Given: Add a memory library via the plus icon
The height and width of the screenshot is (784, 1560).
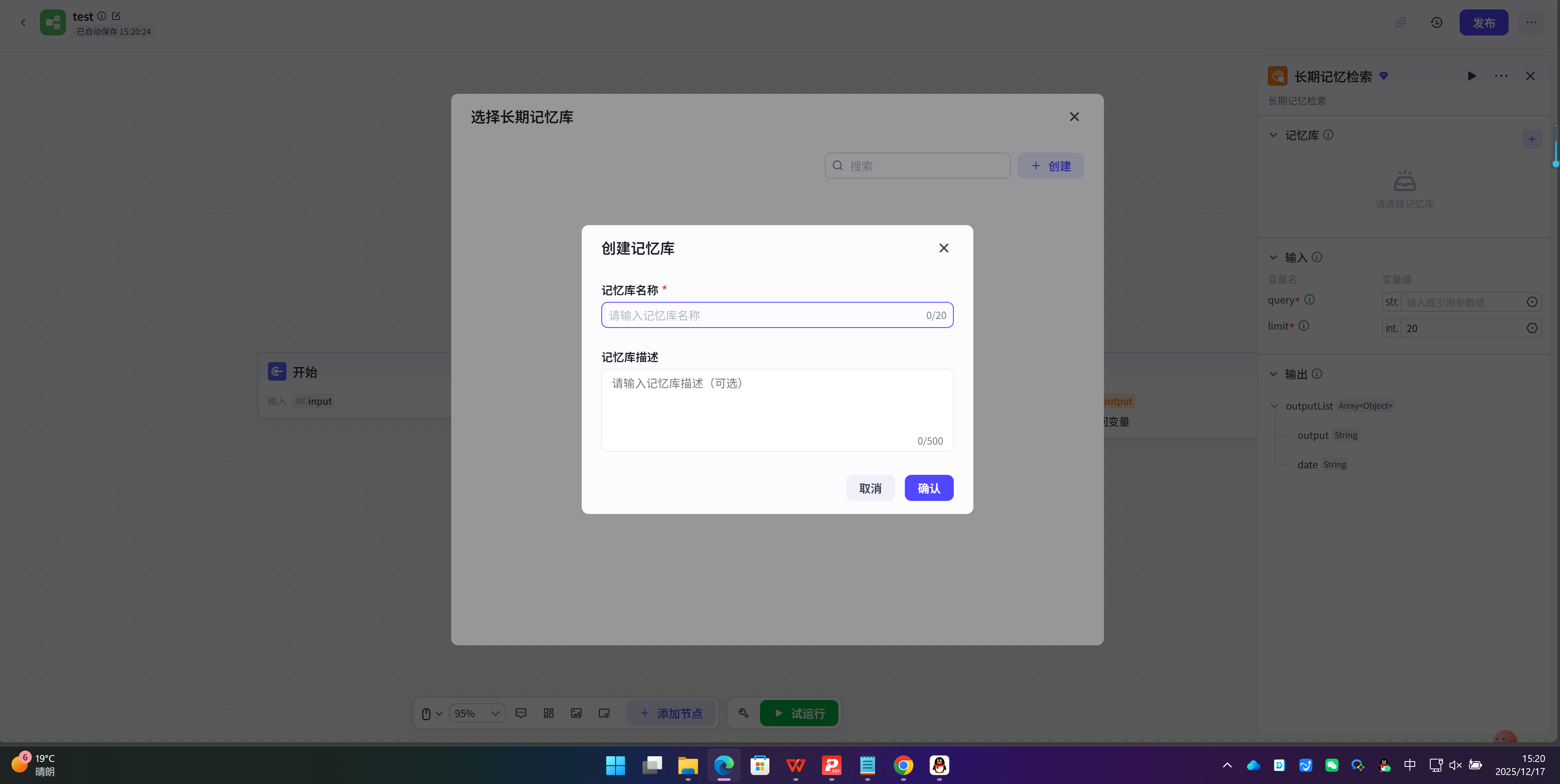Looking at the screenshot, I should [x=1532, y=139].
